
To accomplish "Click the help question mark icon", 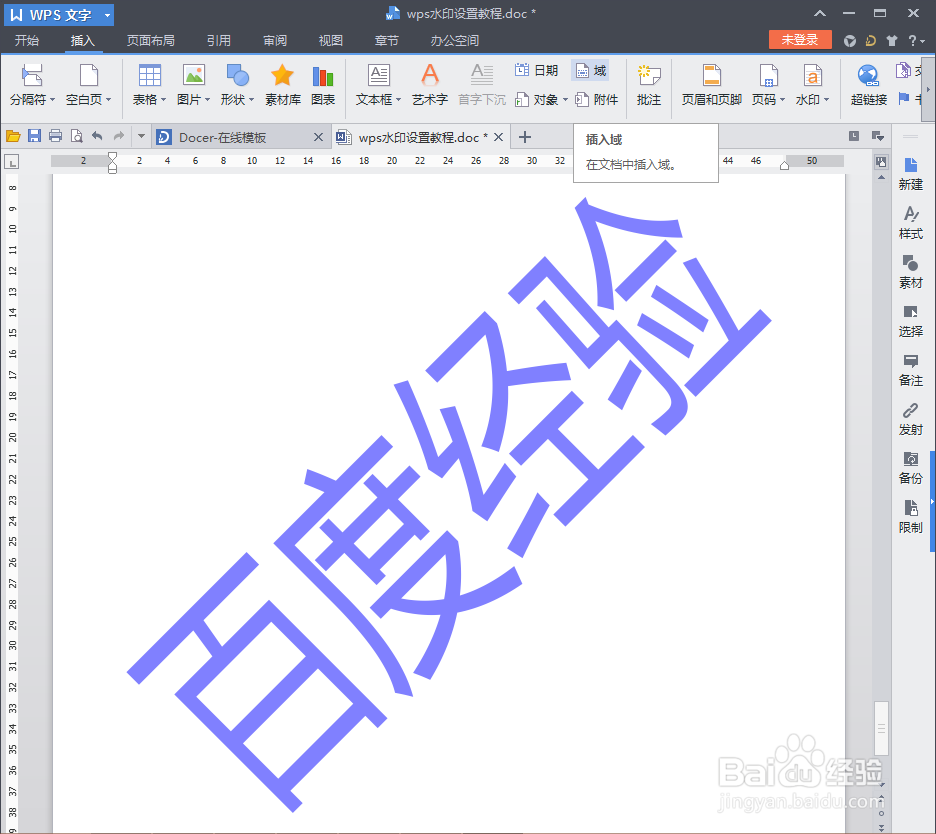I will [913, 41].
